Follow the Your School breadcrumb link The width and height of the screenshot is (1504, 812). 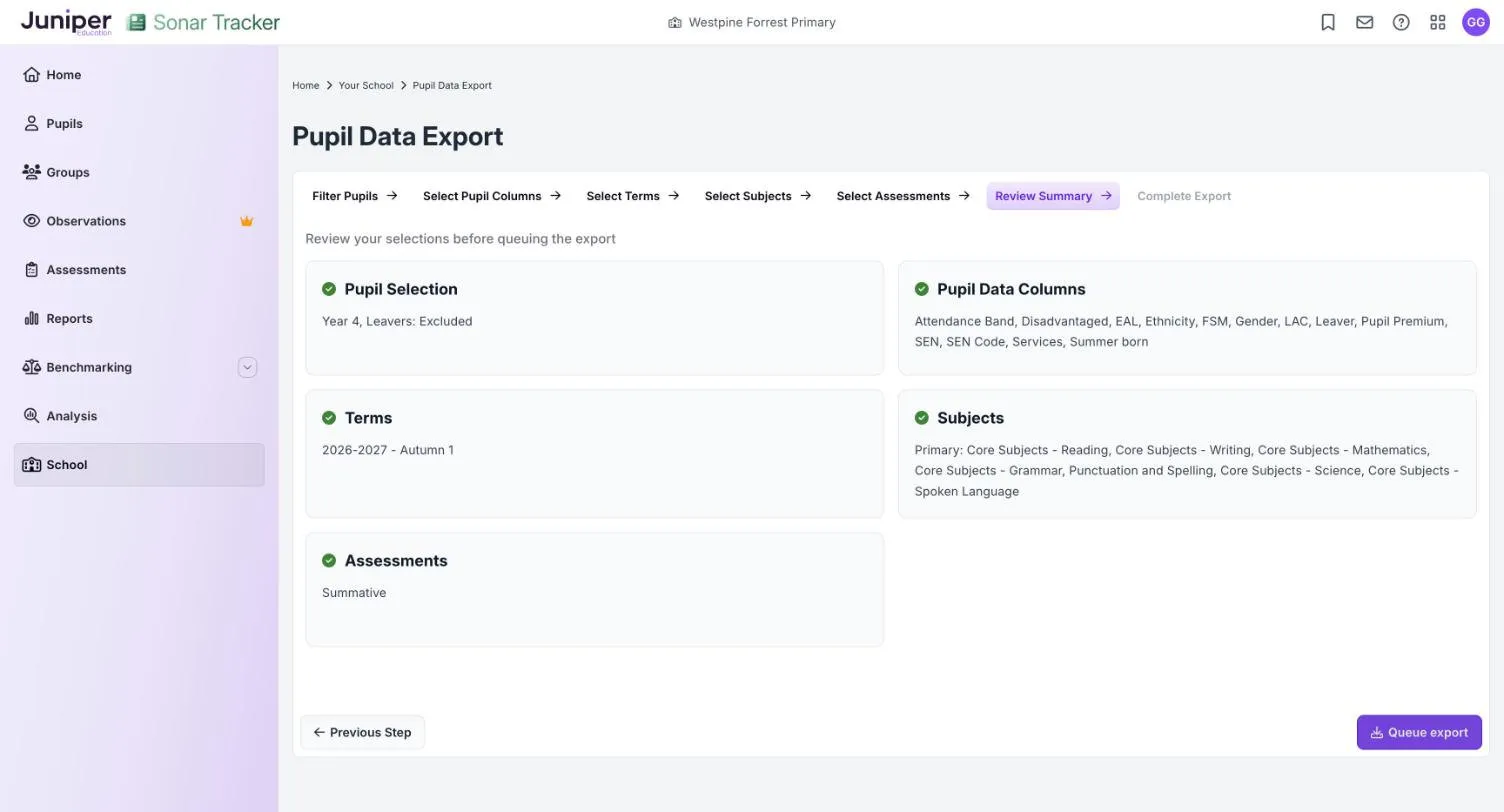(366, 86)
